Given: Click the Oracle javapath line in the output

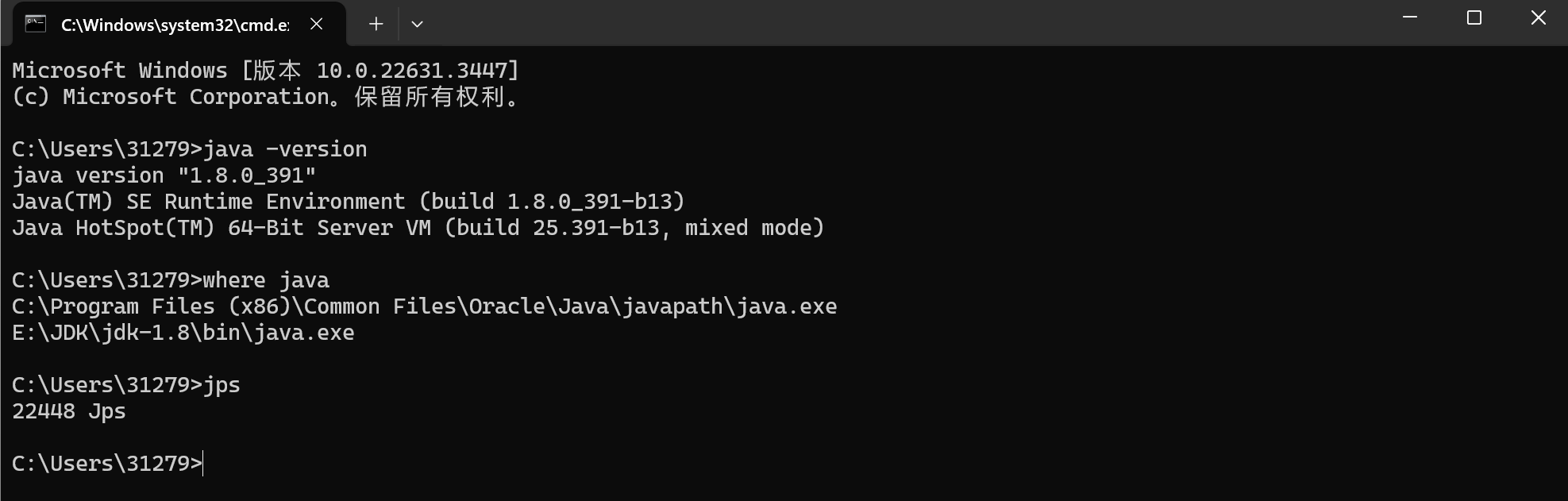Looking at the screenshot, I should (425, 306).
